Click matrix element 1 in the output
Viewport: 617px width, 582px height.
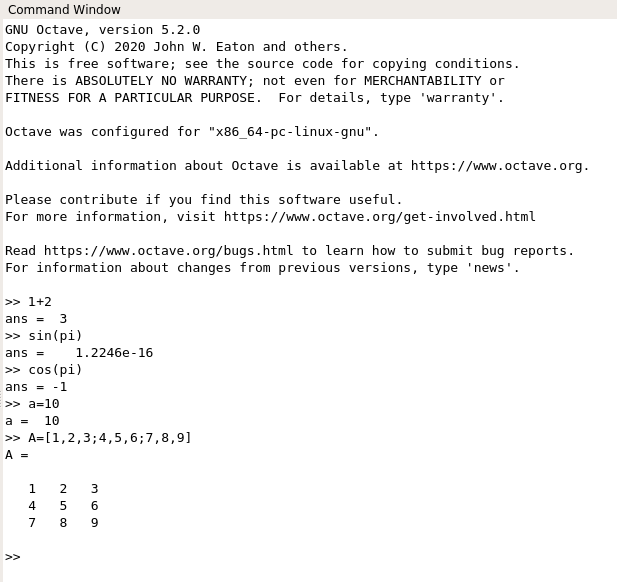[x=32, y=489]
